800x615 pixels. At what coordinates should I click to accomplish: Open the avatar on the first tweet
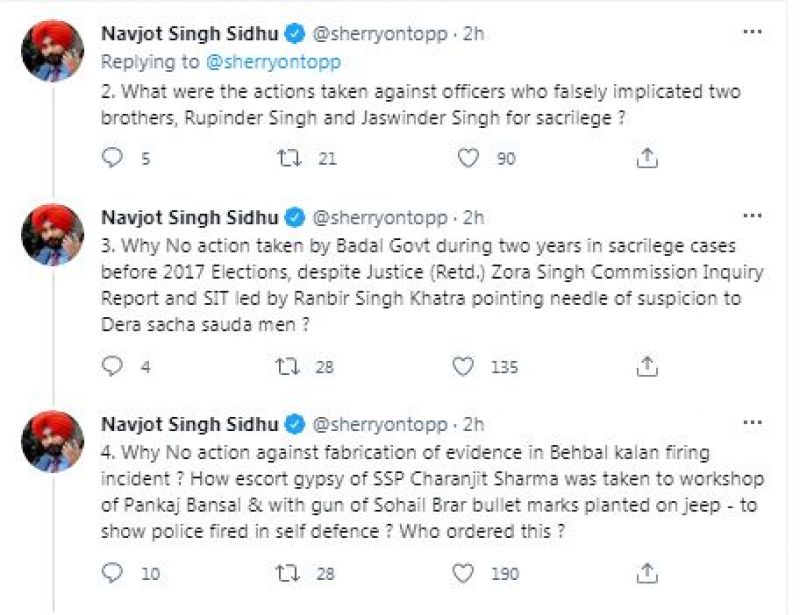click(x=53, y=50)
